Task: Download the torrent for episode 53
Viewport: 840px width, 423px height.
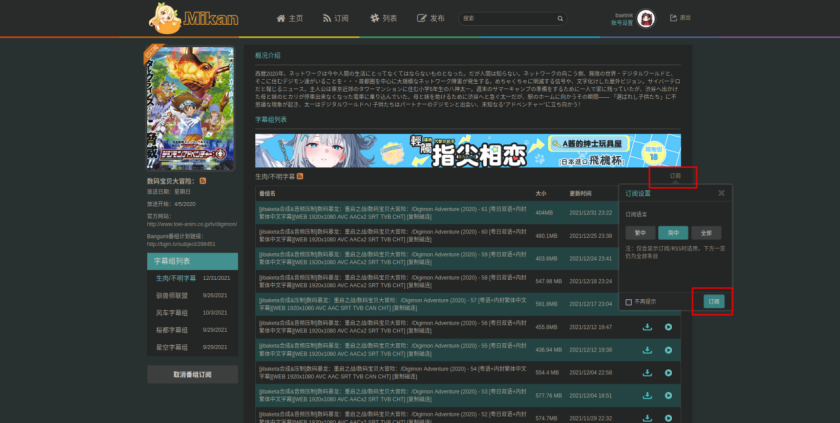Action: pos(647,395)
